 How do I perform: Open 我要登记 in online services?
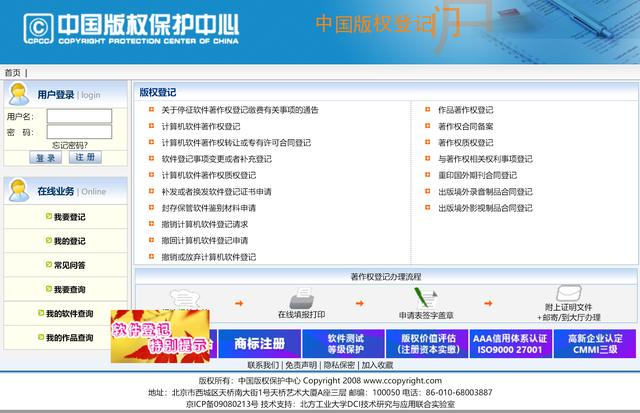point(70,217)
